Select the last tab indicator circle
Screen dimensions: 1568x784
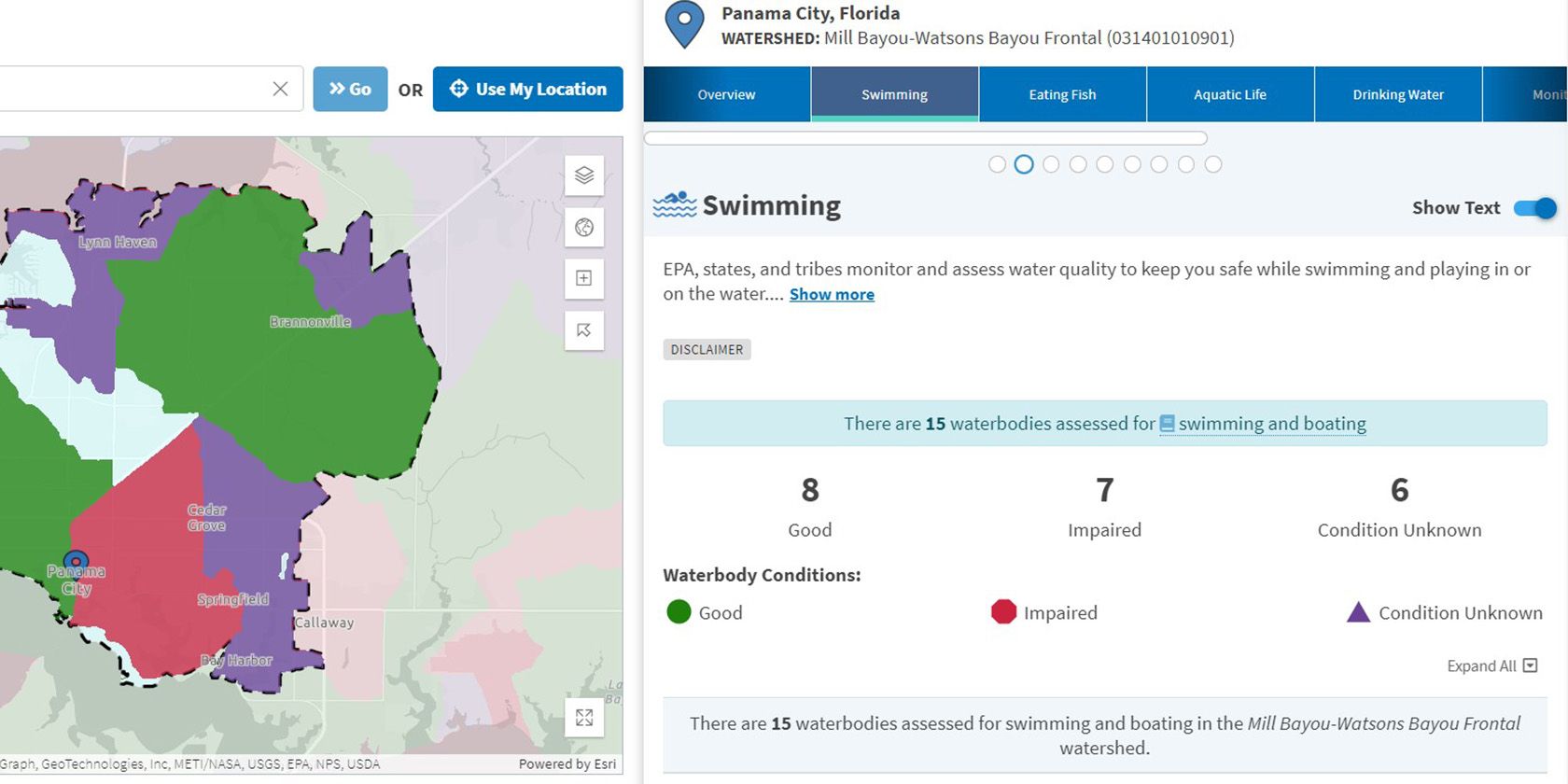pos(1213,164)
